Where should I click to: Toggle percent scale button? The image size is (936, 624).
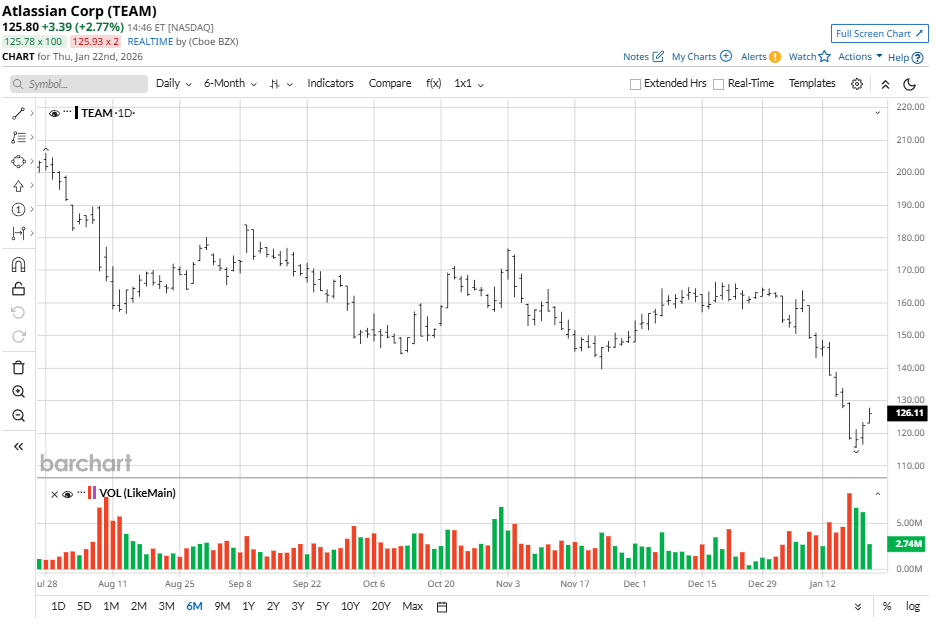point(887,607)
